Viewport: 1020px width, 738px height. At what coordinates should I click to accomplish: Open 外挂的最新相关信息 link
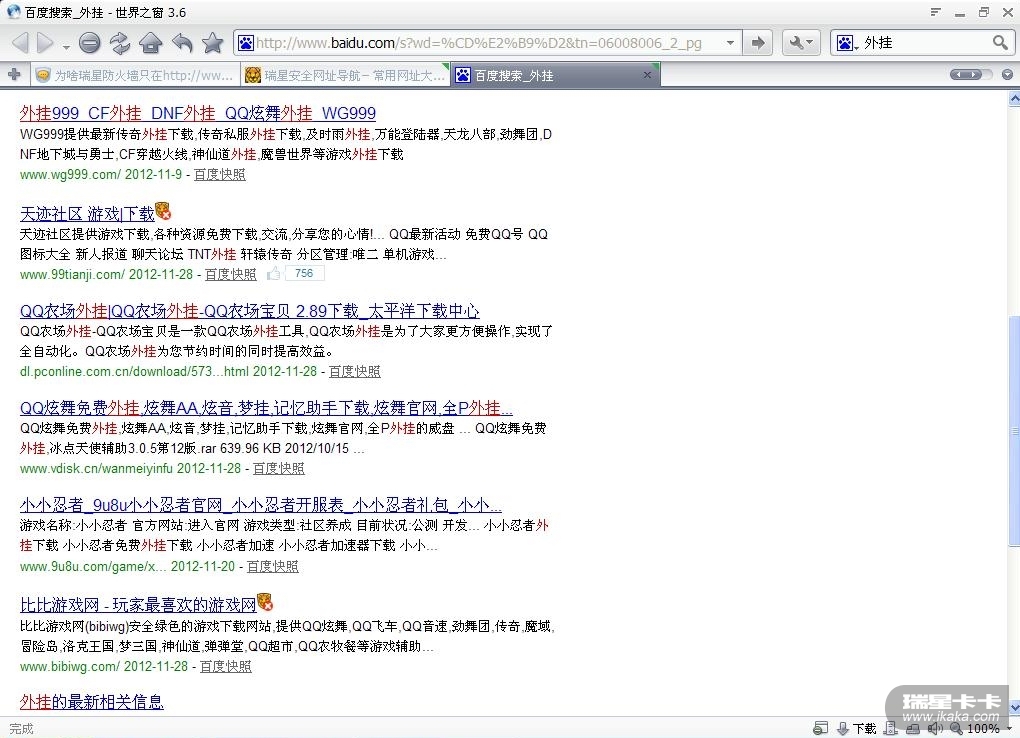click(92, 702)
